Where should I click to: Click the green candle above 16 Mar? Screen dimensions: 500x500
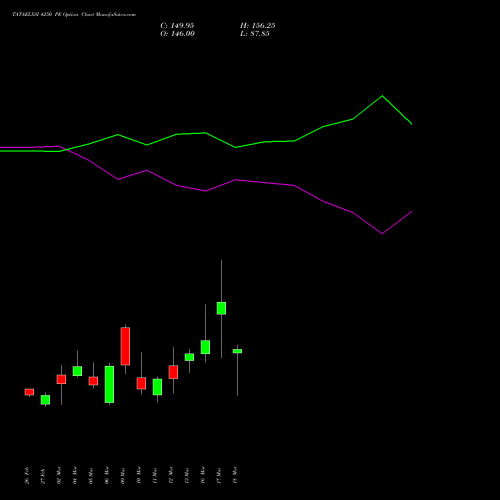click(205, 347)
